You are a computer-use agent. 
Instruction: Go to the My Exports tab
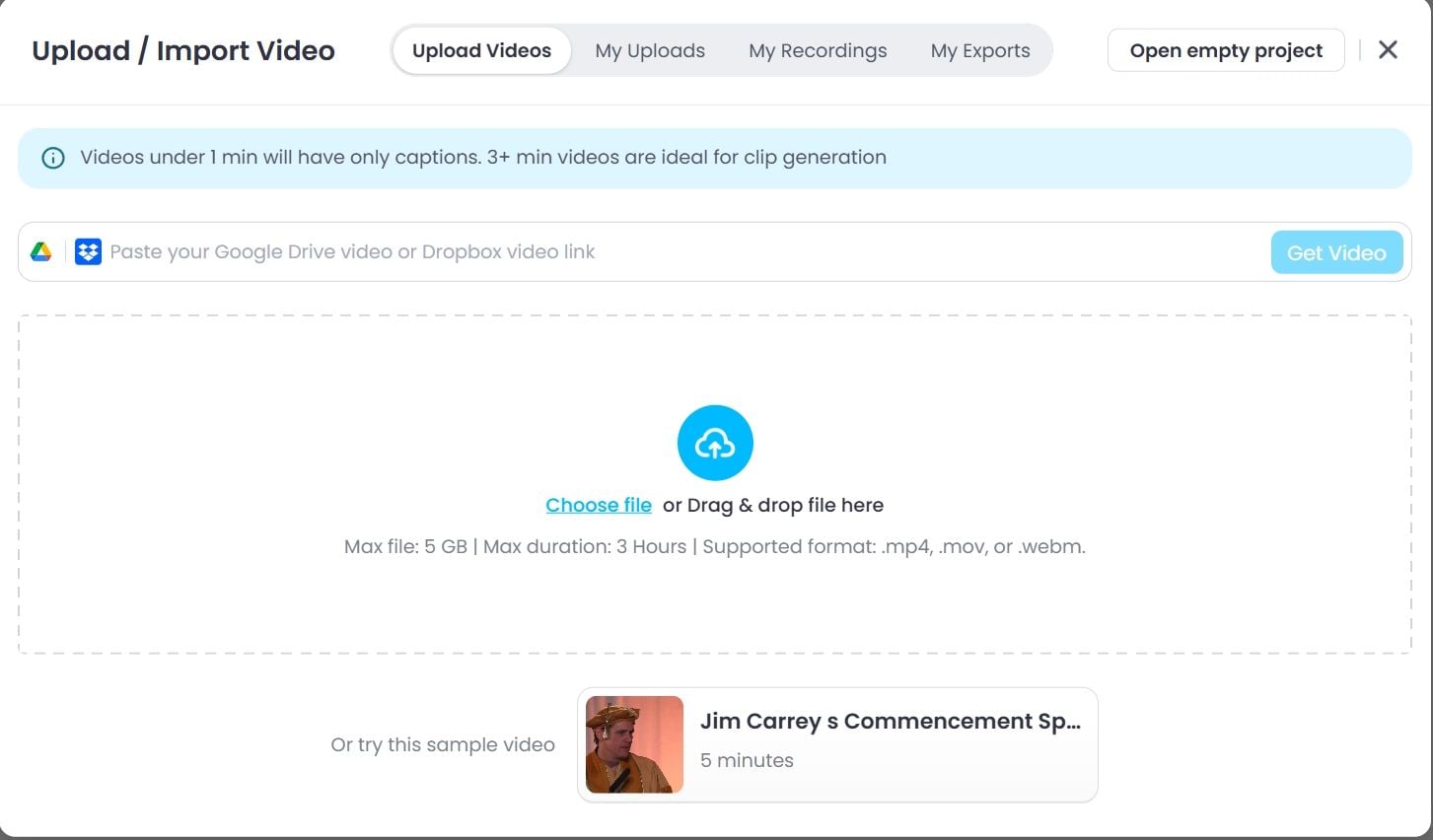point(980,50)
